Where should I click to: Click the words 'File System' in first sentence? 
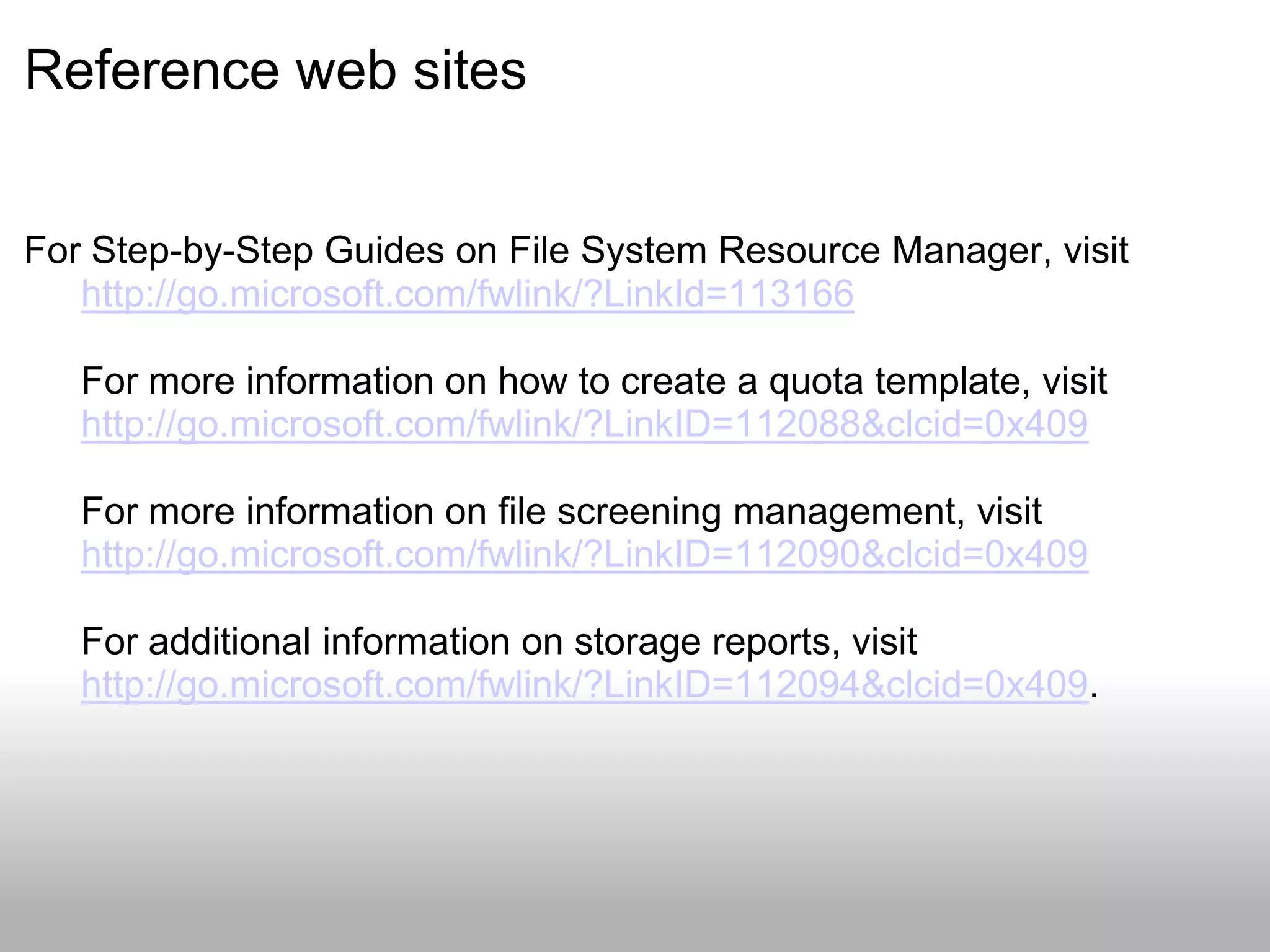(608, 251)
